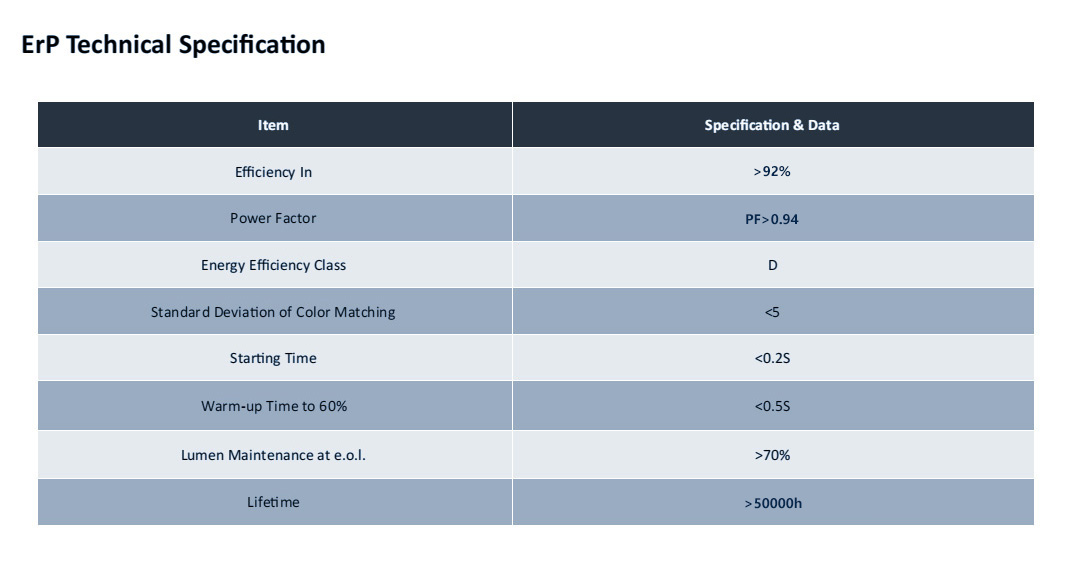Viewport: 1076px width, 569px height.
Task: Click the <0.2S value
Action: point(772,358)
